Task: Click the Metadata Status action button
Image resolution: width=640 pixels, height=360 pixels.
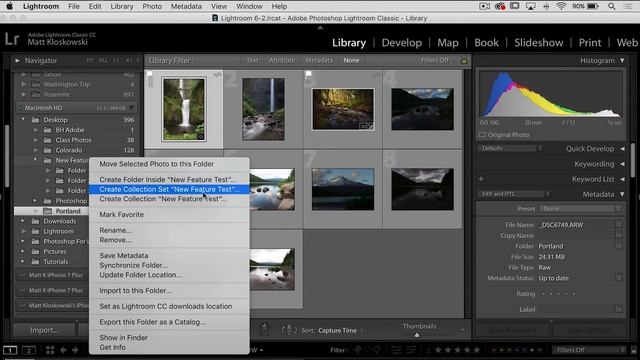Action: [619, 278]
